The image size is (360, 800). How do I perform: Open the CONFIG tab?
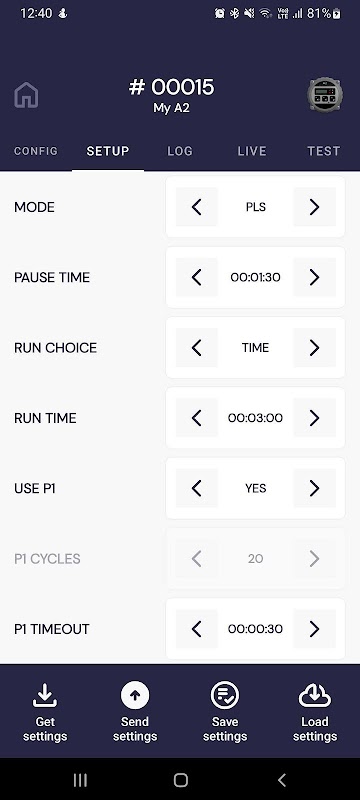36,151
